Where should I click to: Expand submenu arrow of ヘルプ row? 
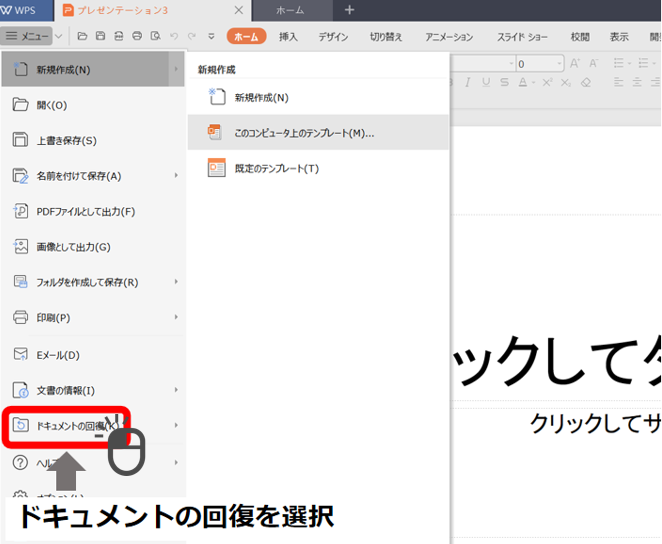176,463
